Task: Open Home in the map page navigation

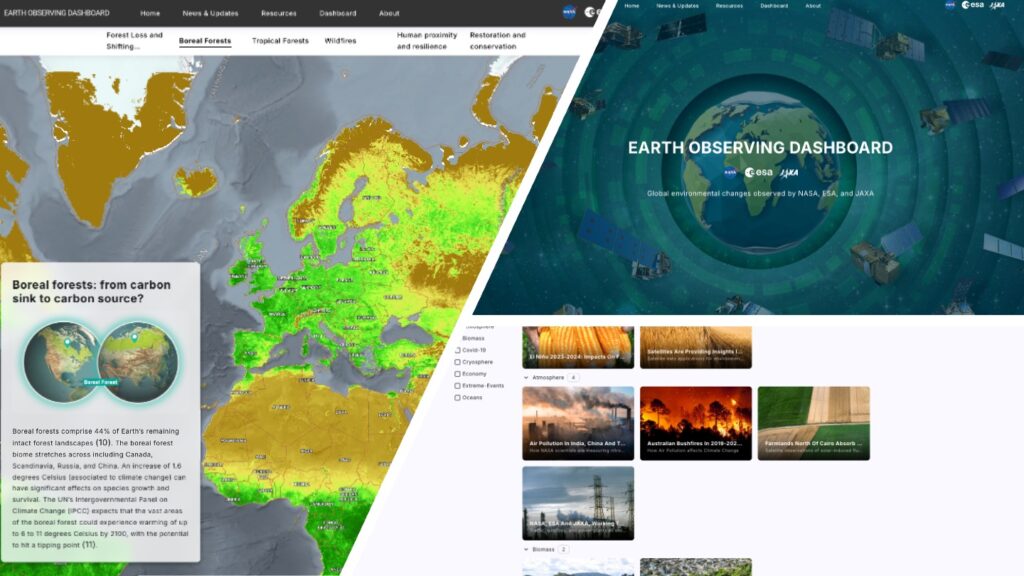Action: coord(150,13)
